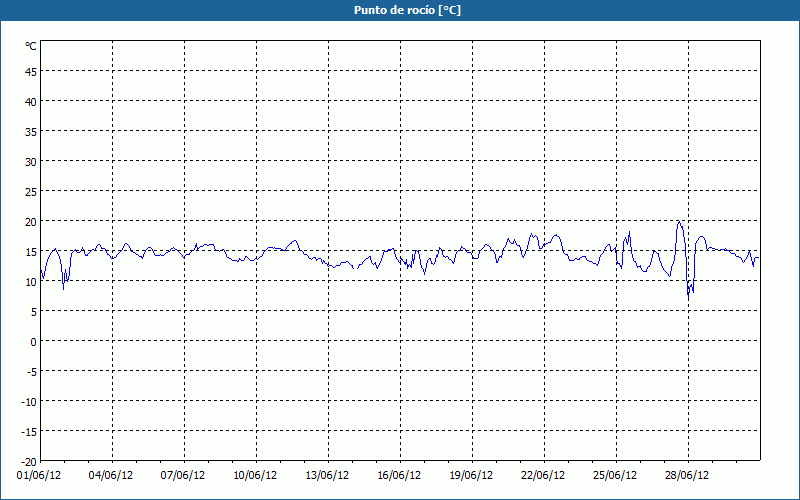Click the date label 22/06/12
This screenshot has height=500, width=800.
click(x=543, y=476)
